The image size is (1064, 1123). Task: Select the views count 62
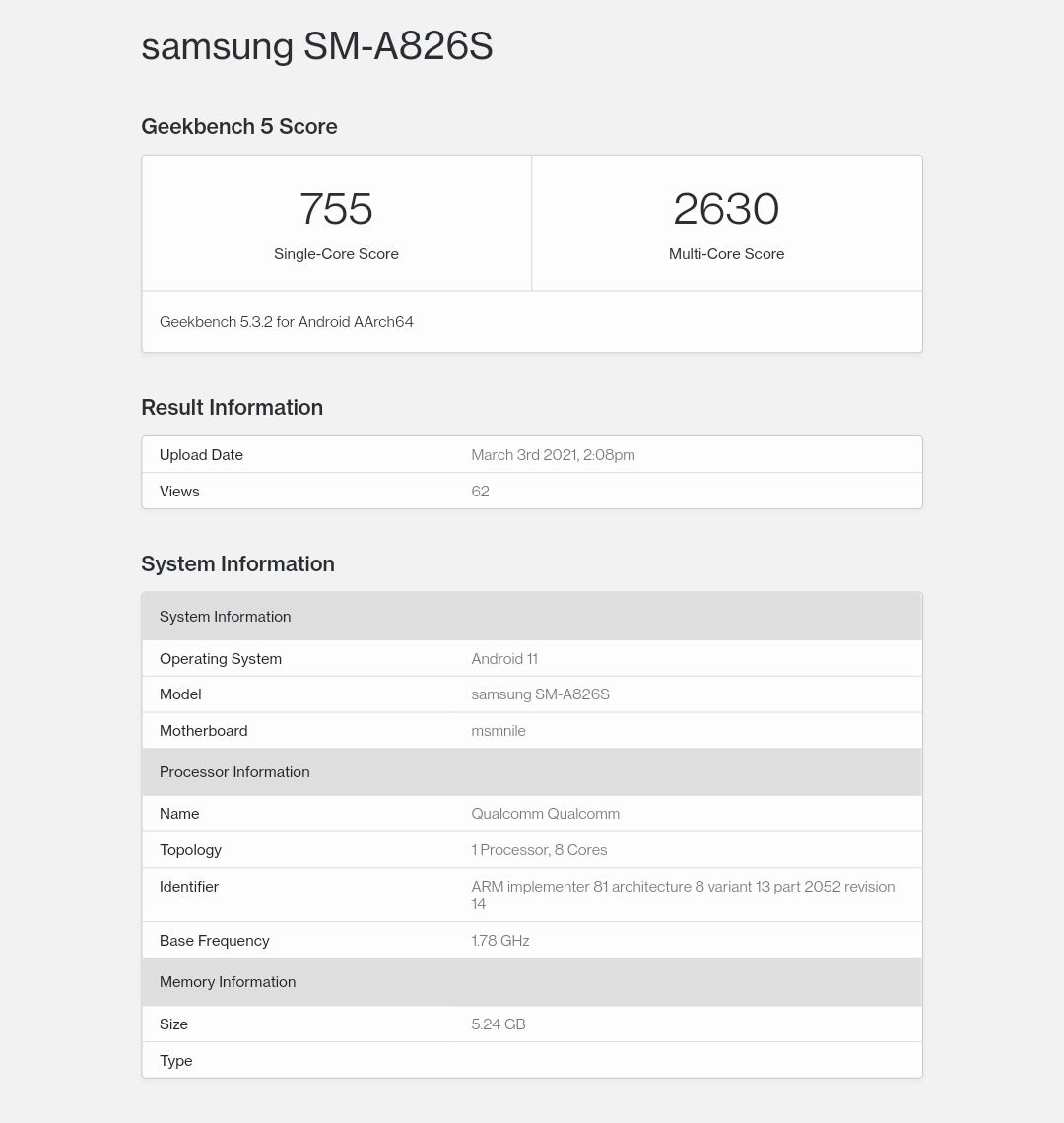point(480,492)
